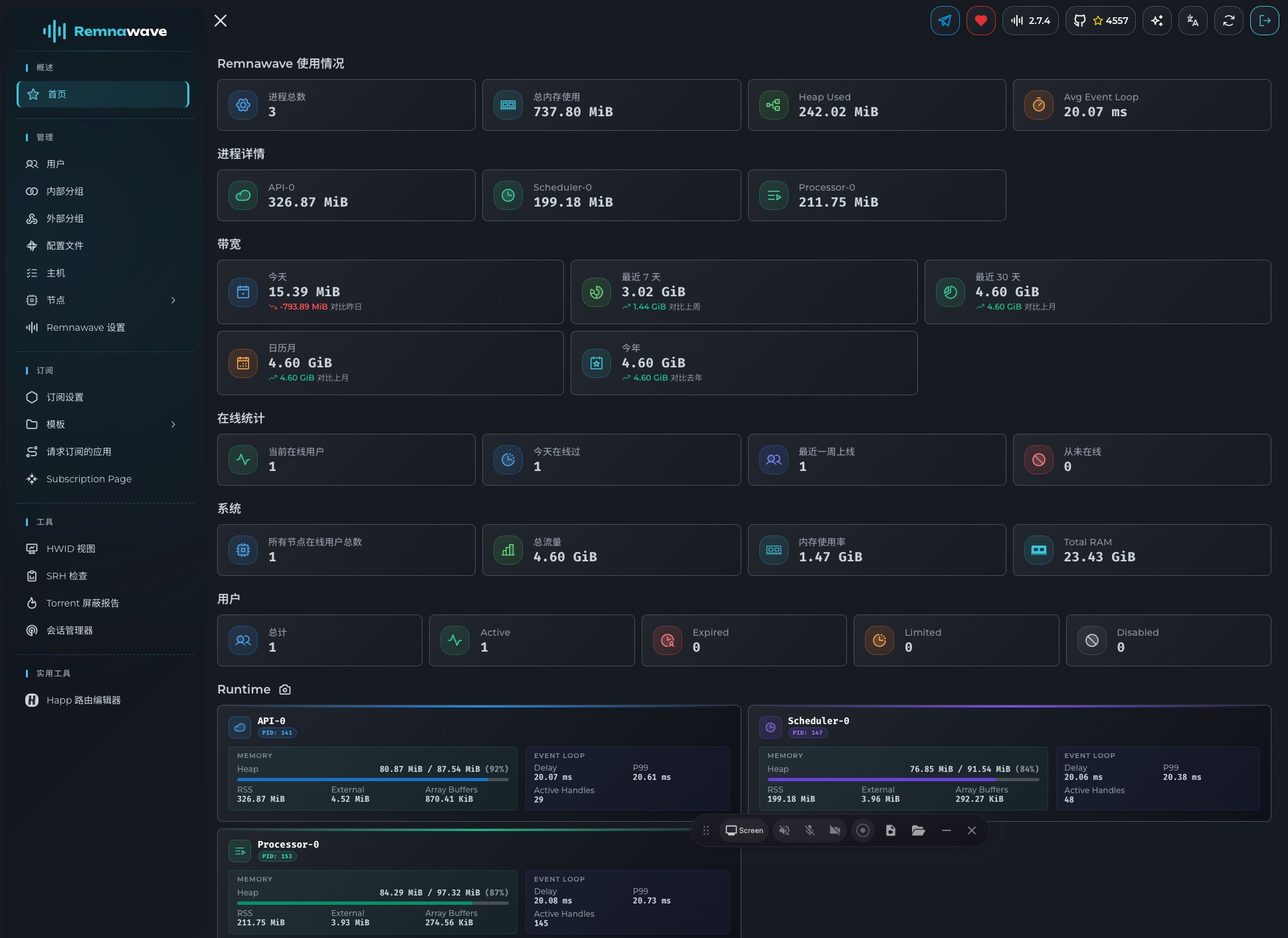Click the 'PID: 147' badge
This screenshot has height=938, width=1288.
point(808,733)
